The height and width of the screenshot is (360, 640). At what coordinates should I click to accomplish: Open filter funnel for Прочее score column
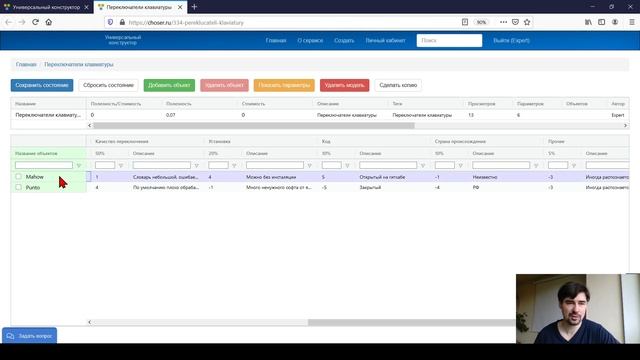(x=574, y=166)
